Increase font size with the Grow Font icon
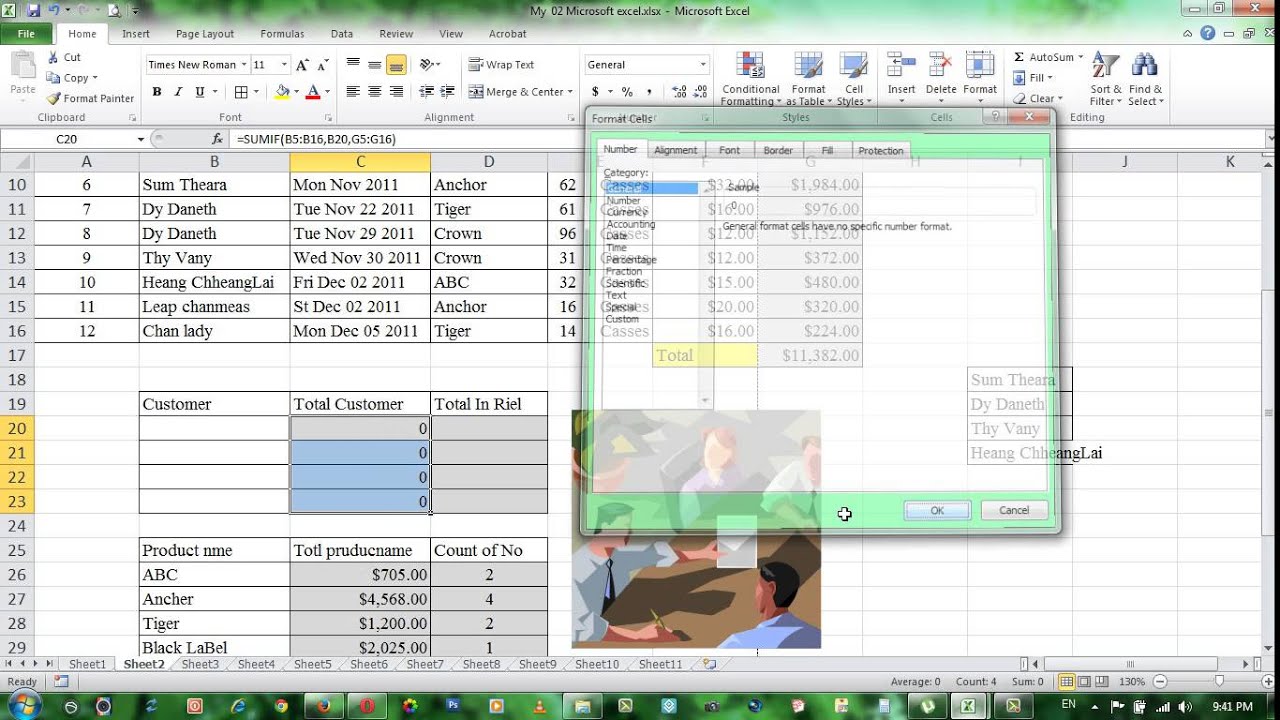 (304, 65)
